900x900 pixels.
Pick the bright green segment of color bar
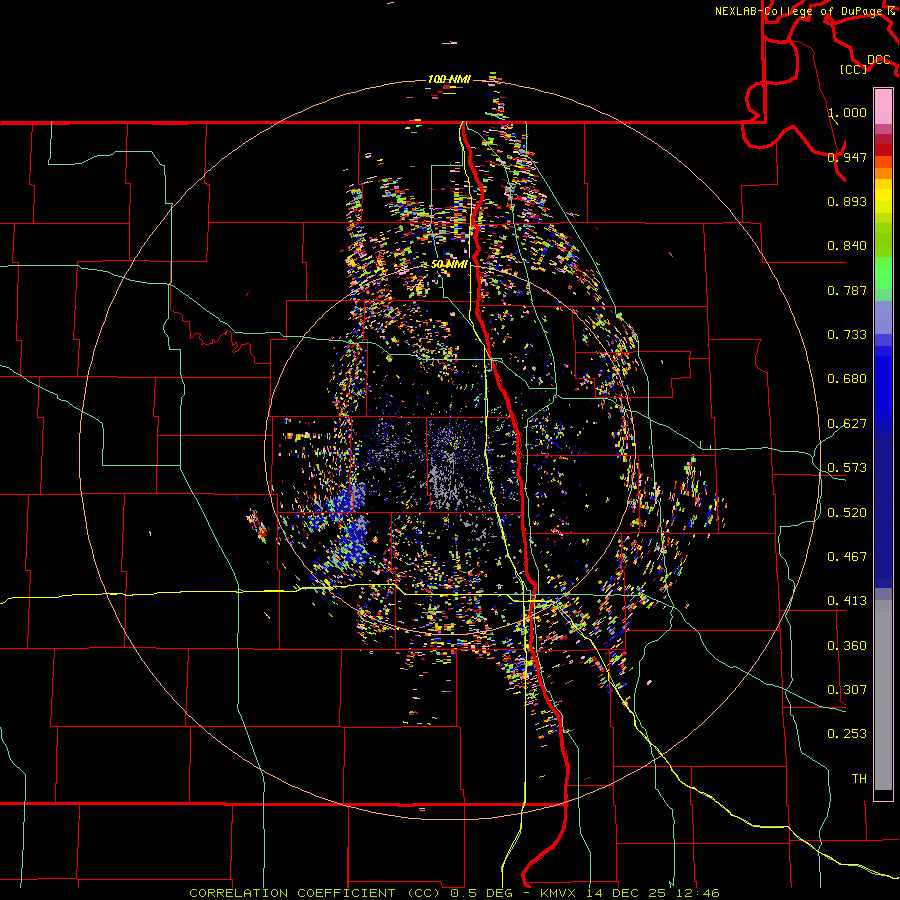click(883, 272)
